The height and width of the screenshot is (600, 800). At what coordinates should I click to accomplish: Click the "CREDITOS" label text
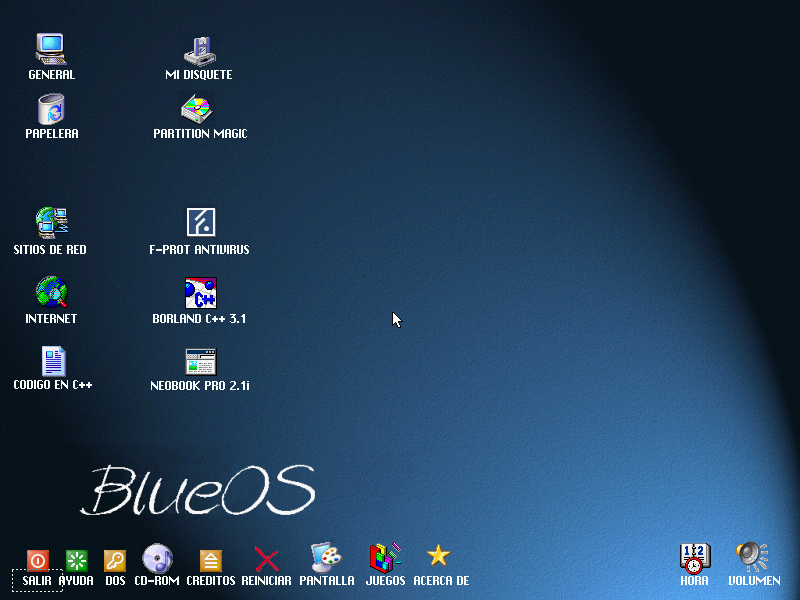[211, 581]
